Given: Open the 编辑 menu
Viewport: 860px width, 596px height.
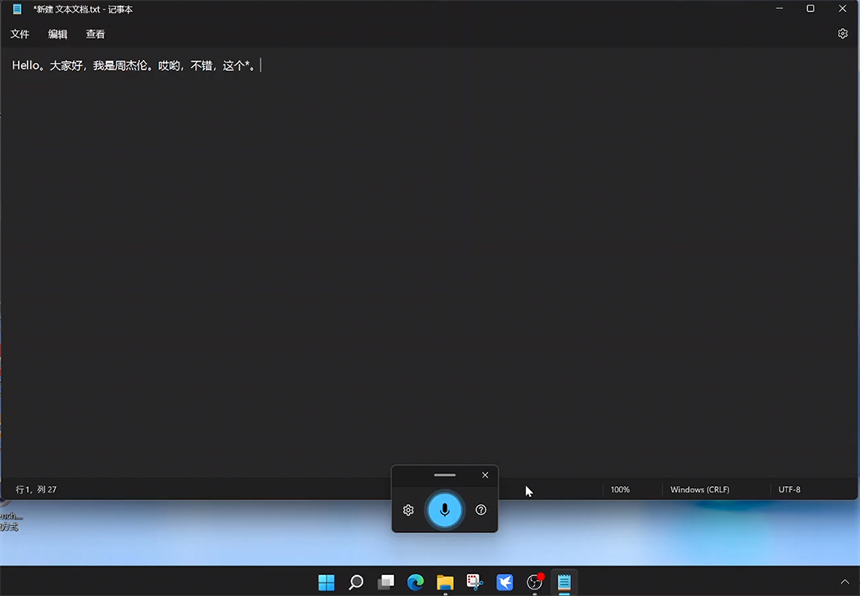Looking at the screenshot, I should (x=58, y=34).
